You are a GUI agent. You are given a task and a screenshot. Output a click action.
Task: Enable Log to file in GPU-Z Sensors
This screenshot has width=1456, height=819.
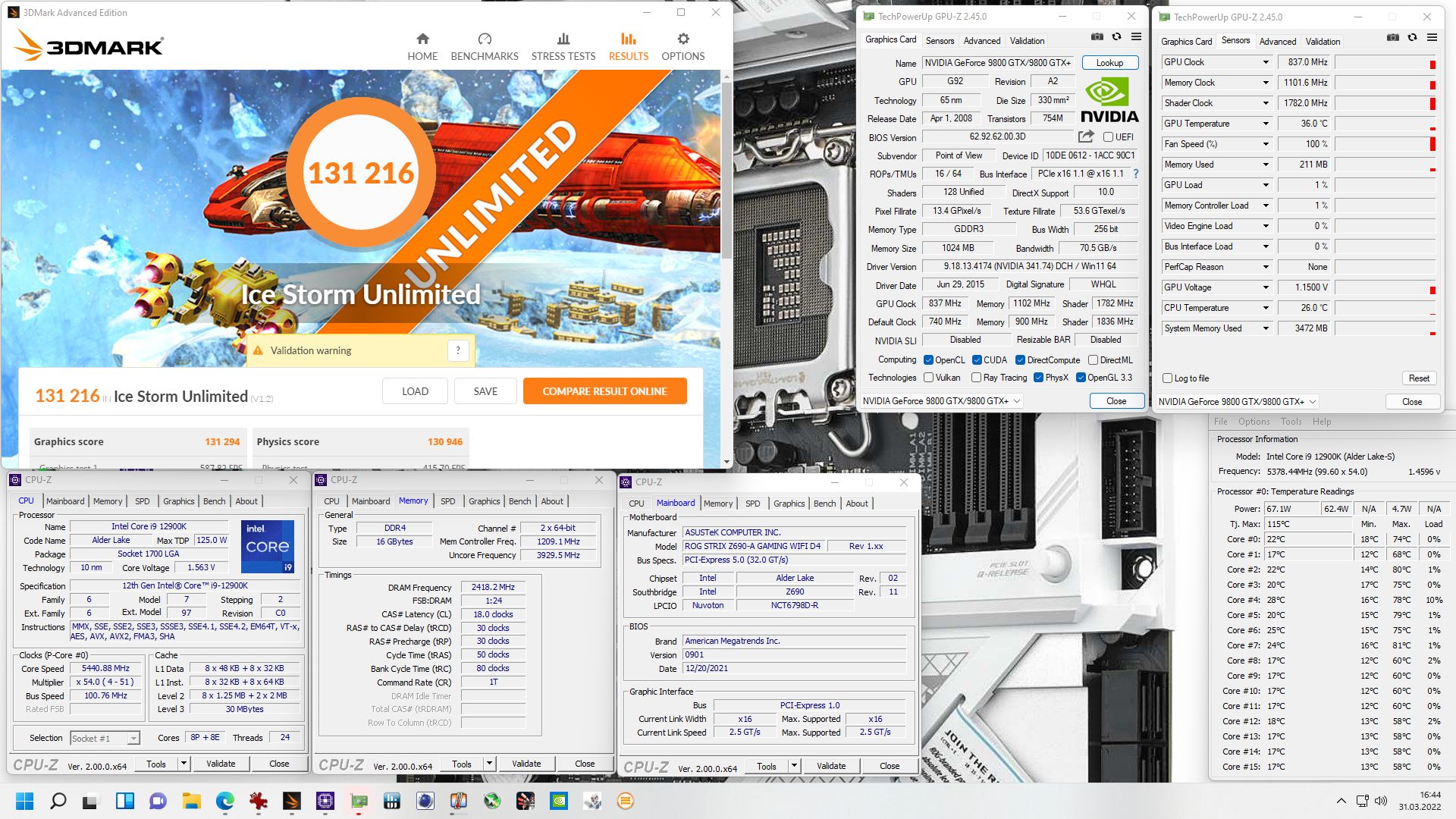pos(1168,378)
